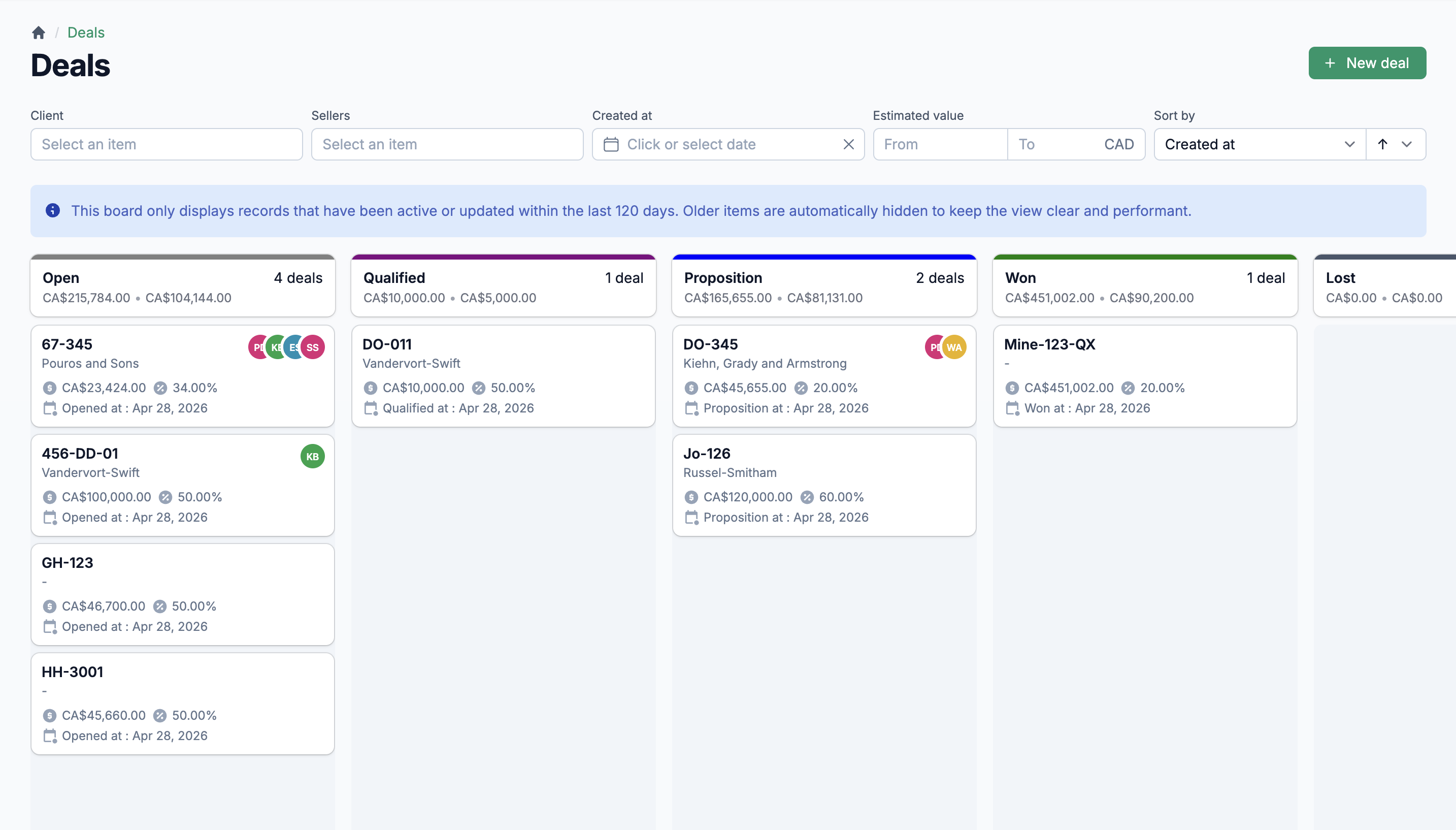Click the pink PL avatar on deal DO-345
1456x830 pixels.
point(934,347)
